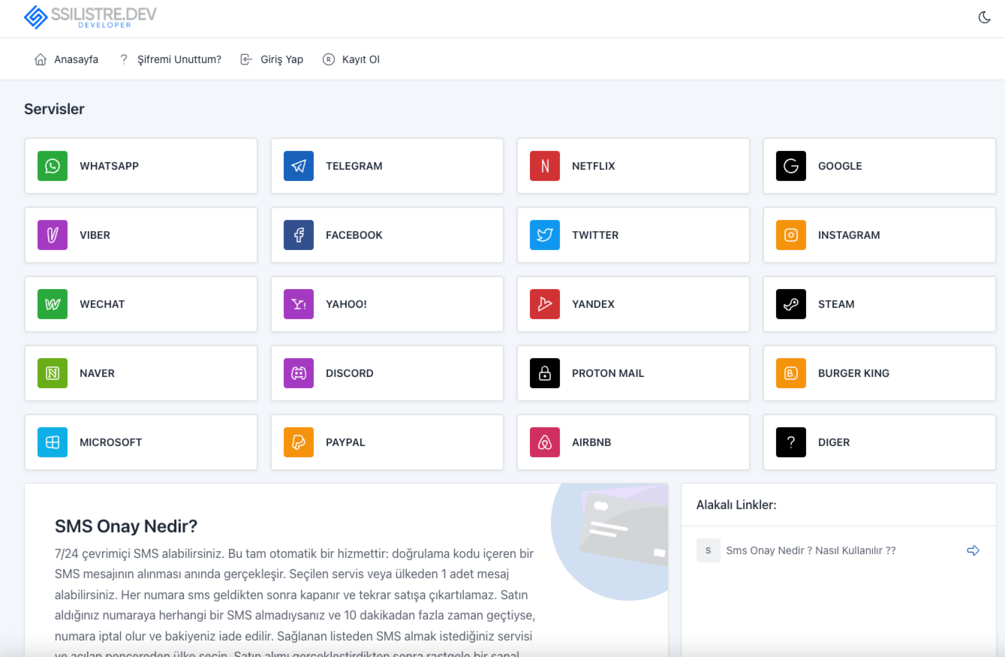Viewport: 1005px width, 657px height.
Task: Select the YAHOO! service label
Action: [x=346, y=304]
